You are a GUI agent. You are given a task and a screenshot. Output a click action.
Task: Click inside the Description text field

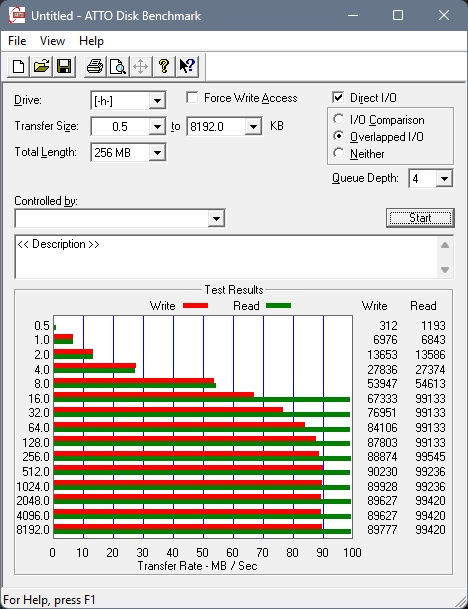point(226,256)
